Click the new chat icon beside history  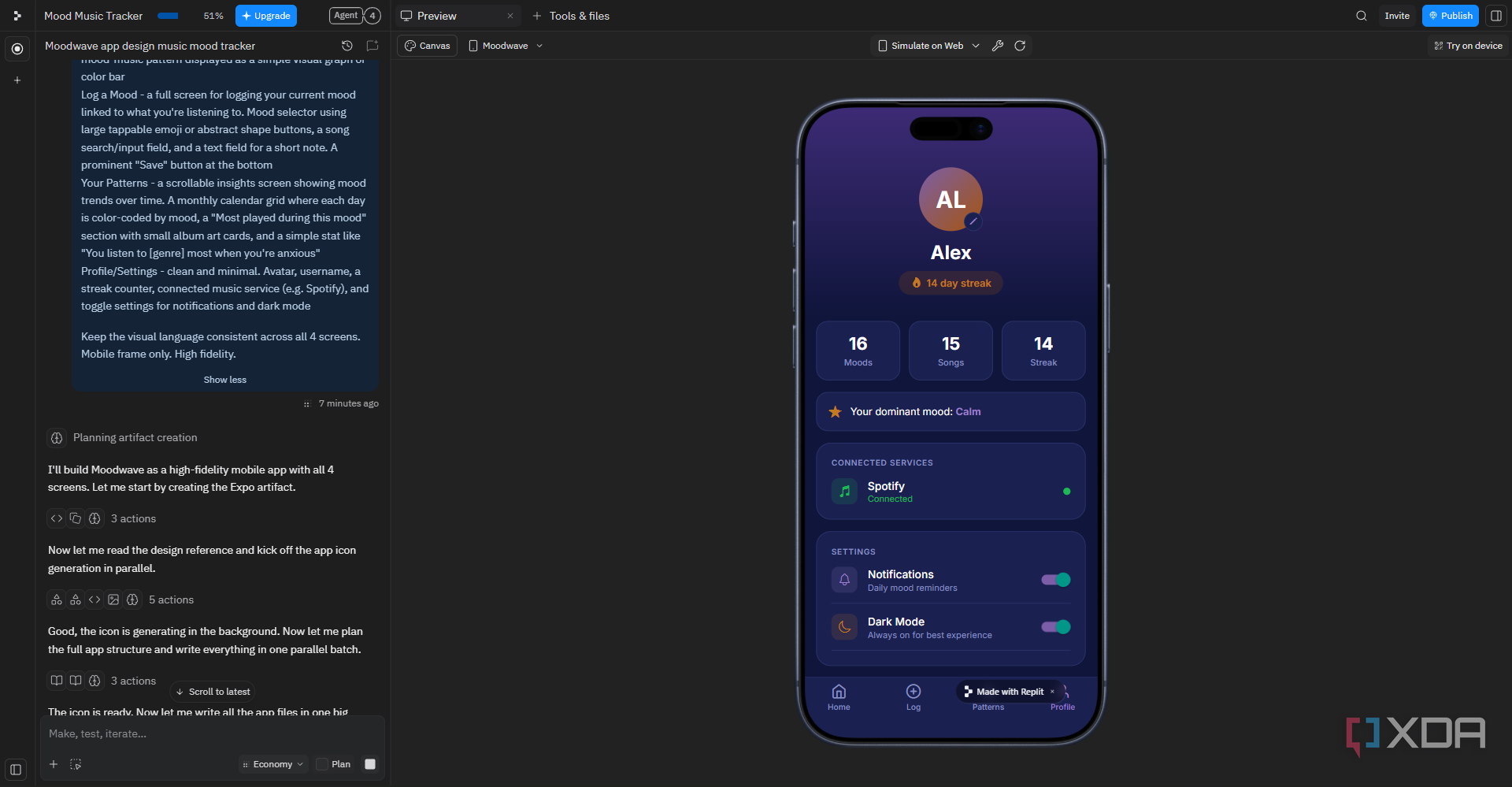(x=372, y=46)
